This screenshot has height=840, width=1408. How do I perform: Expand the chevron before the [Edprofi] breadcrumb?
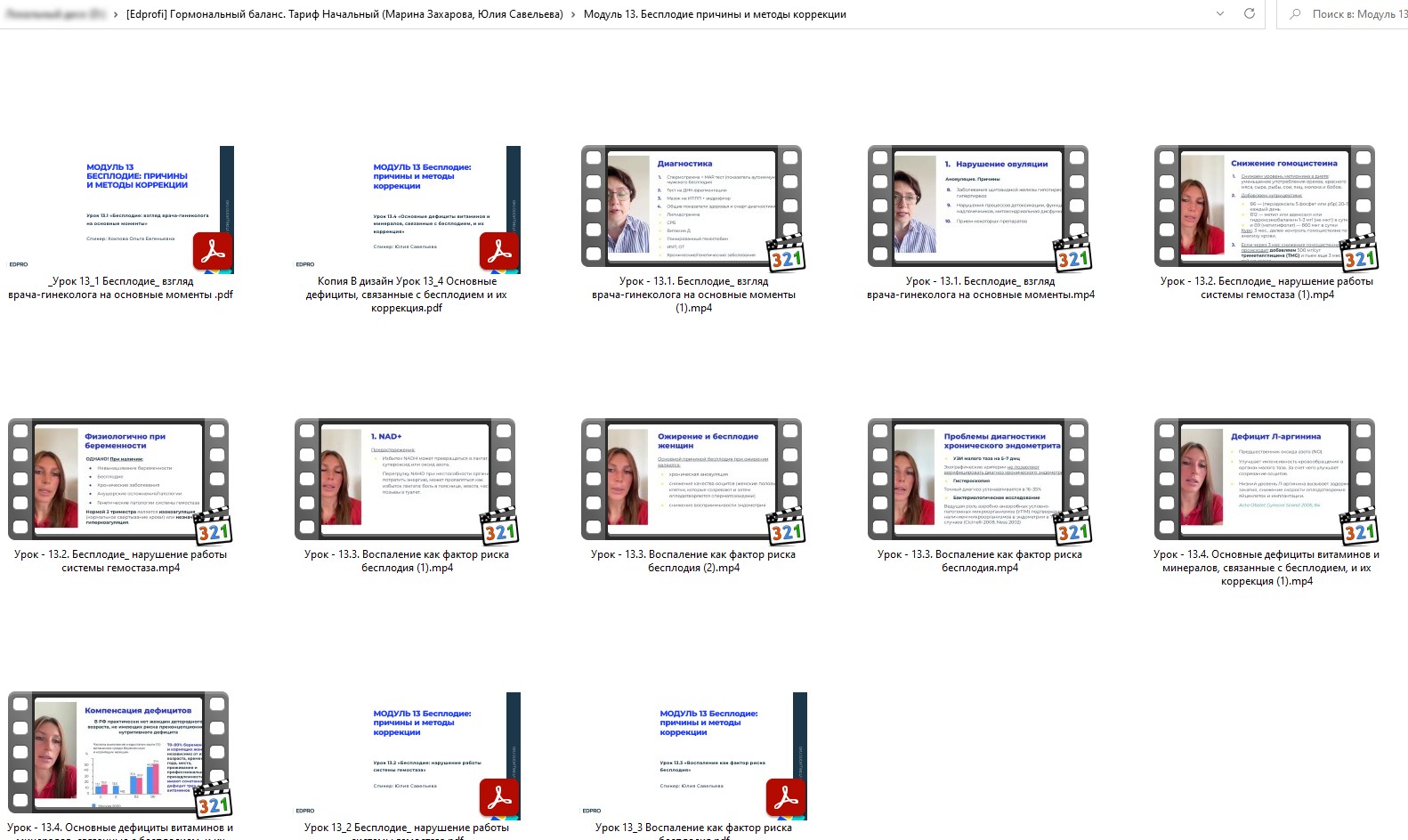(x=116, y=14)
